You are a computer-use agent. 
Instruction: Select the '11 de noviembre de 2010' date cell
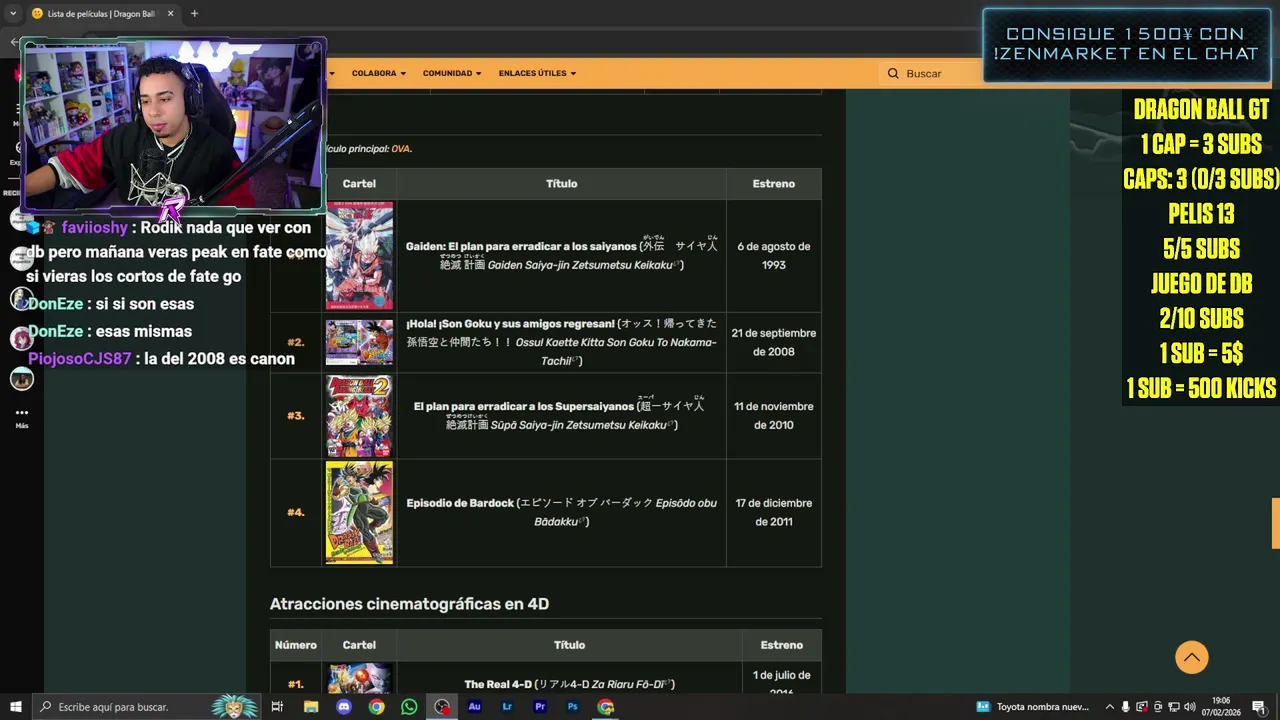pos(774,416)
